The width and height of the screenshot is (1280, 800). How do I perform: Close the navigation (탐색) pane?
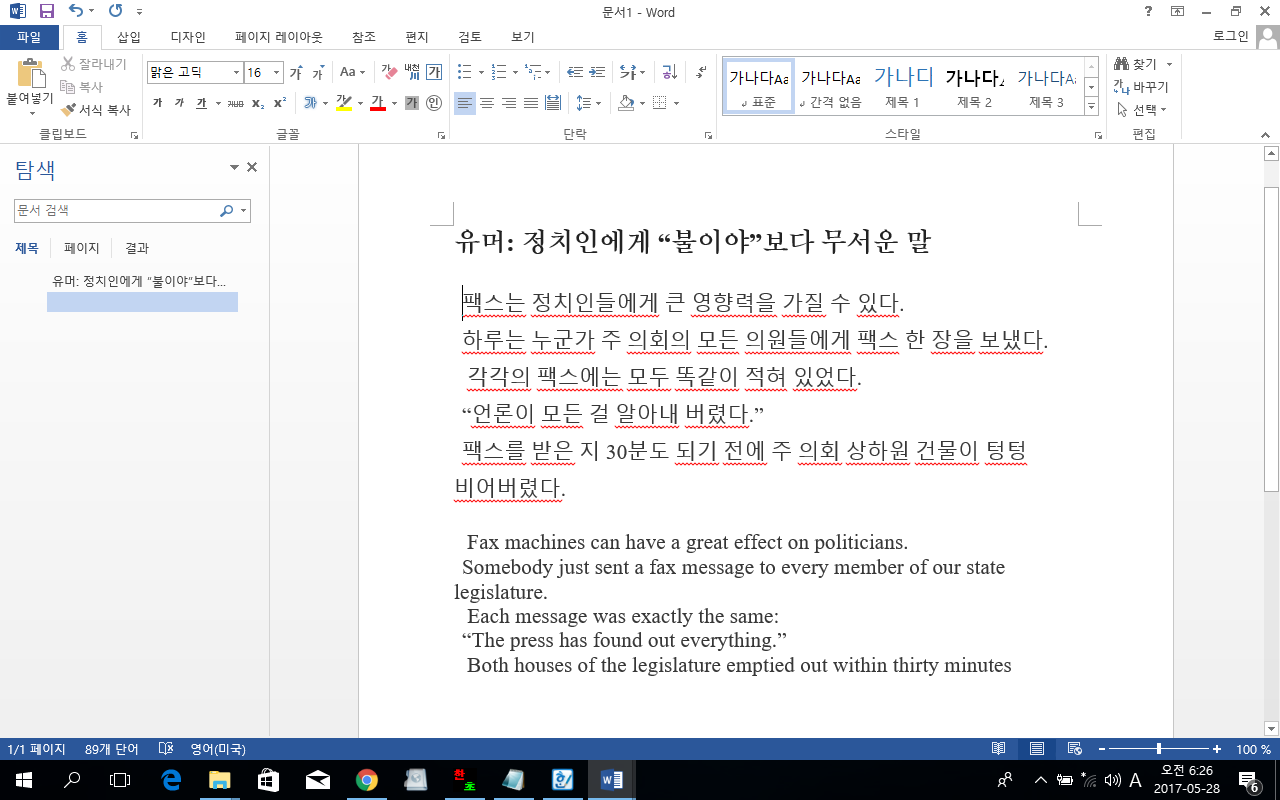(252, 168)
